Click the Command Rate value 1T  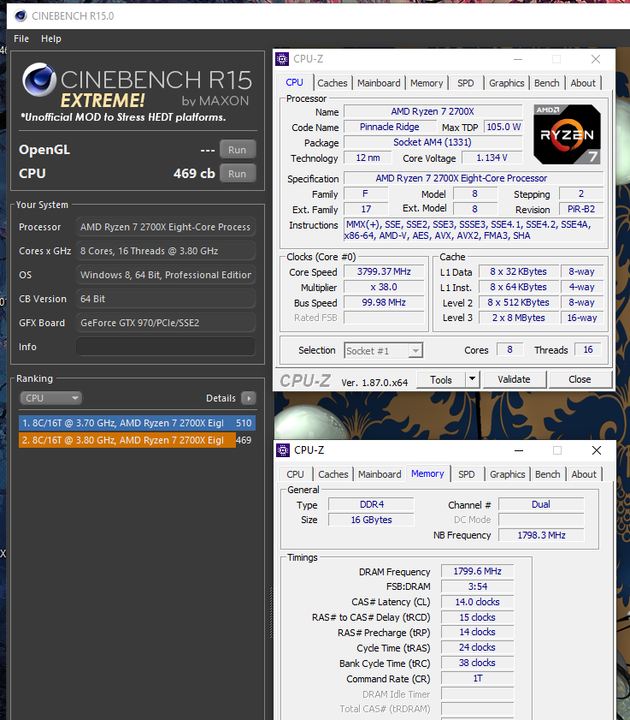(x=478, y=678)
